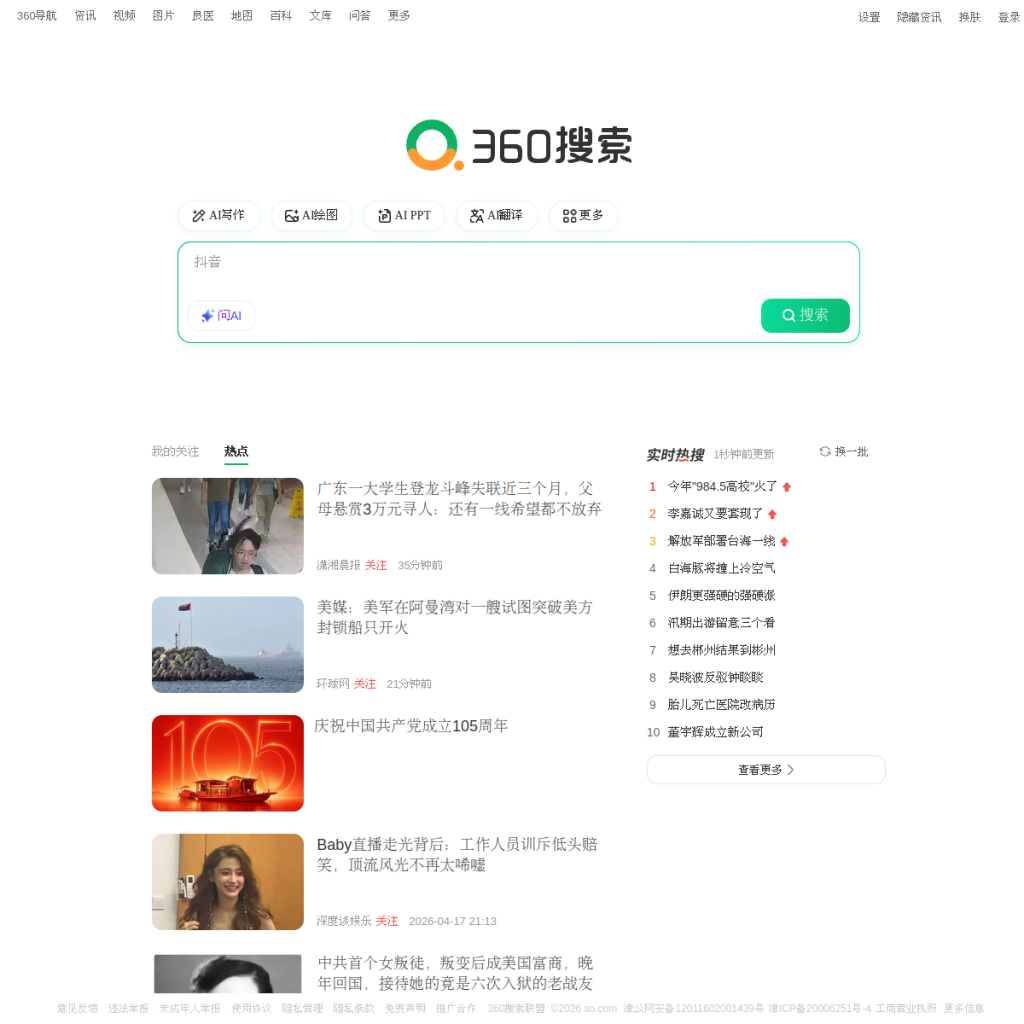Show more AI tools via 更多 chip
The image size is (1024, 1024).
583,216
